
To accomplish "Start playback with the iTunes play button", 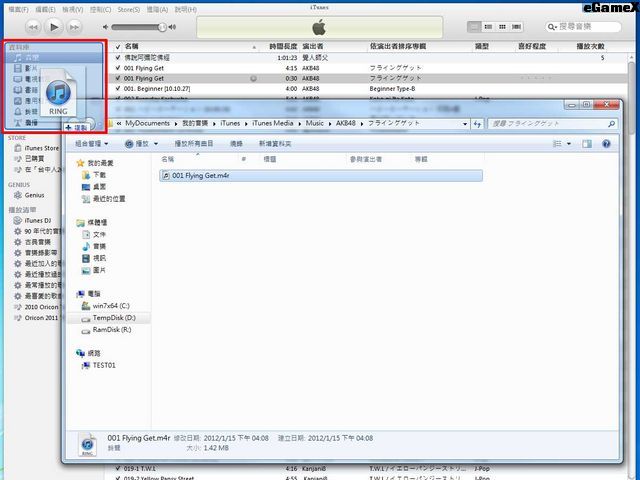I will click(x=54, y=27).
